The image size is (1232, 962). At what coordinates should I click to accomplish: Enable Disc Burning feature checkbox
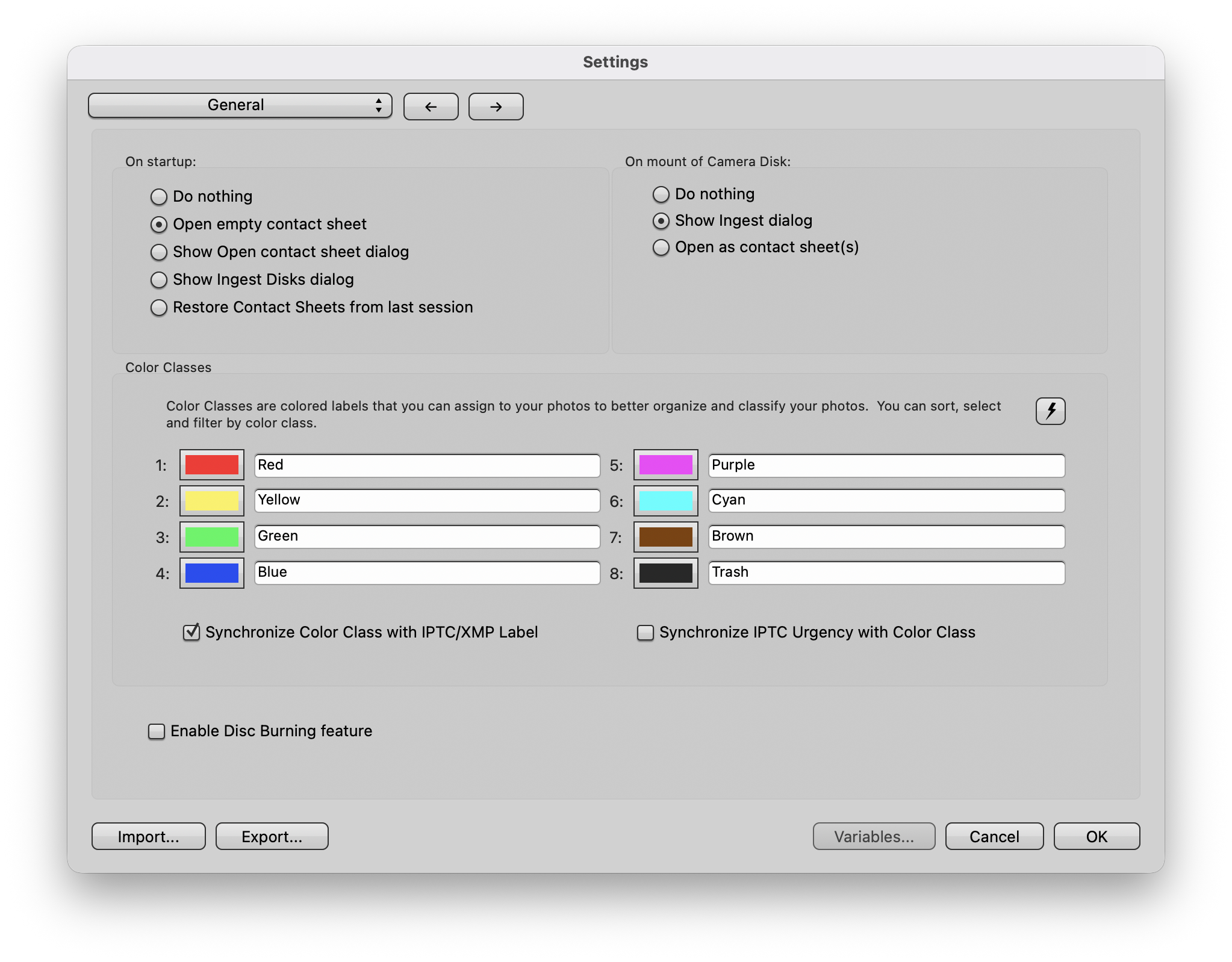tap(157, 731)
